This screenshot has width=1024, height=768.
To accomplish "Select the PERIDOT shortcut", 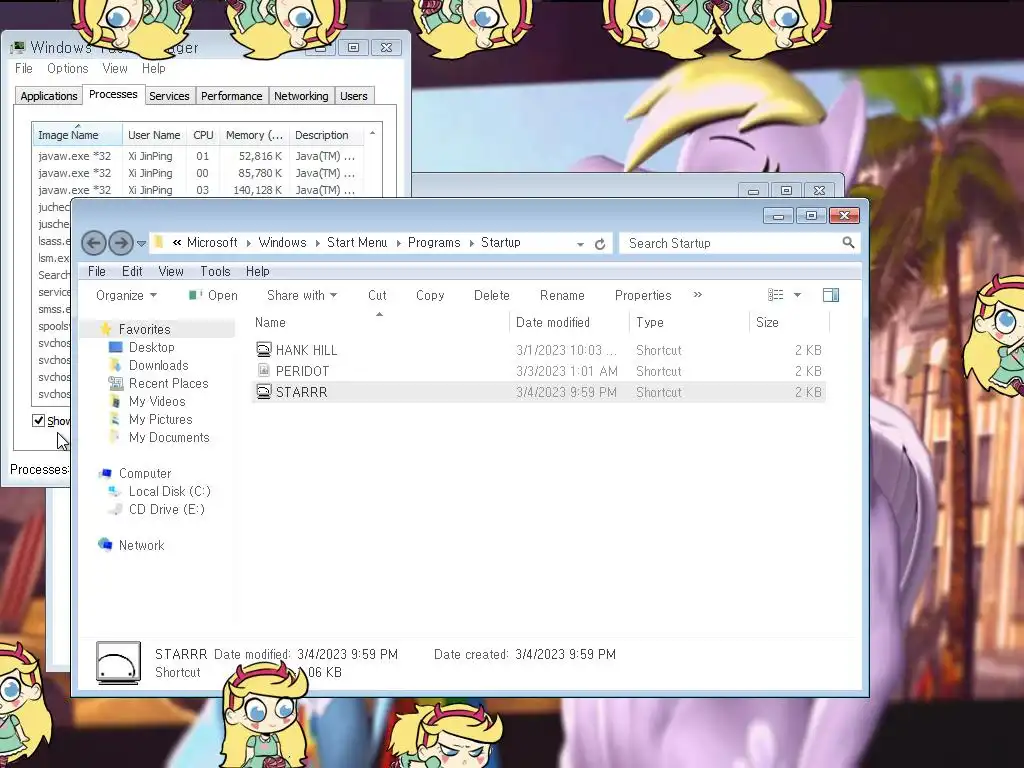I will [x=539, y=371].
